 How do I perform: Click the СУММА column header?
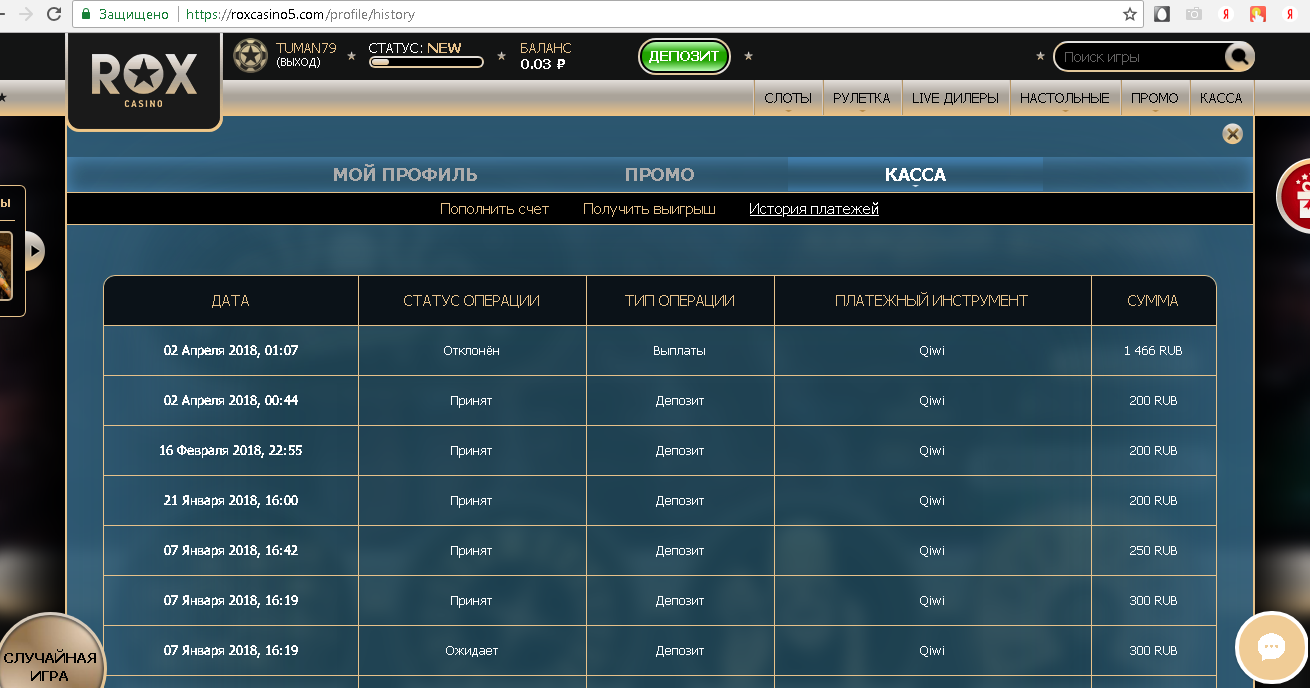coord(1153,300)
